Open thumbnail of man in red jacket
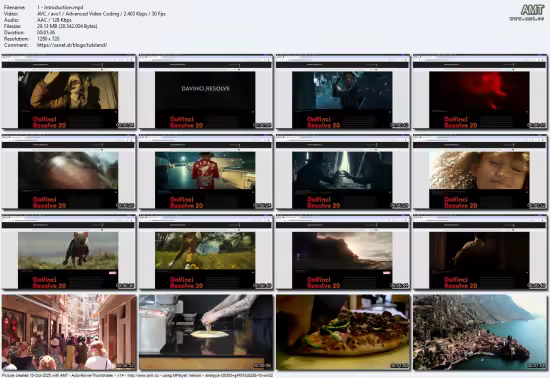The image size is (550, 378). click(x=206, y=172)
